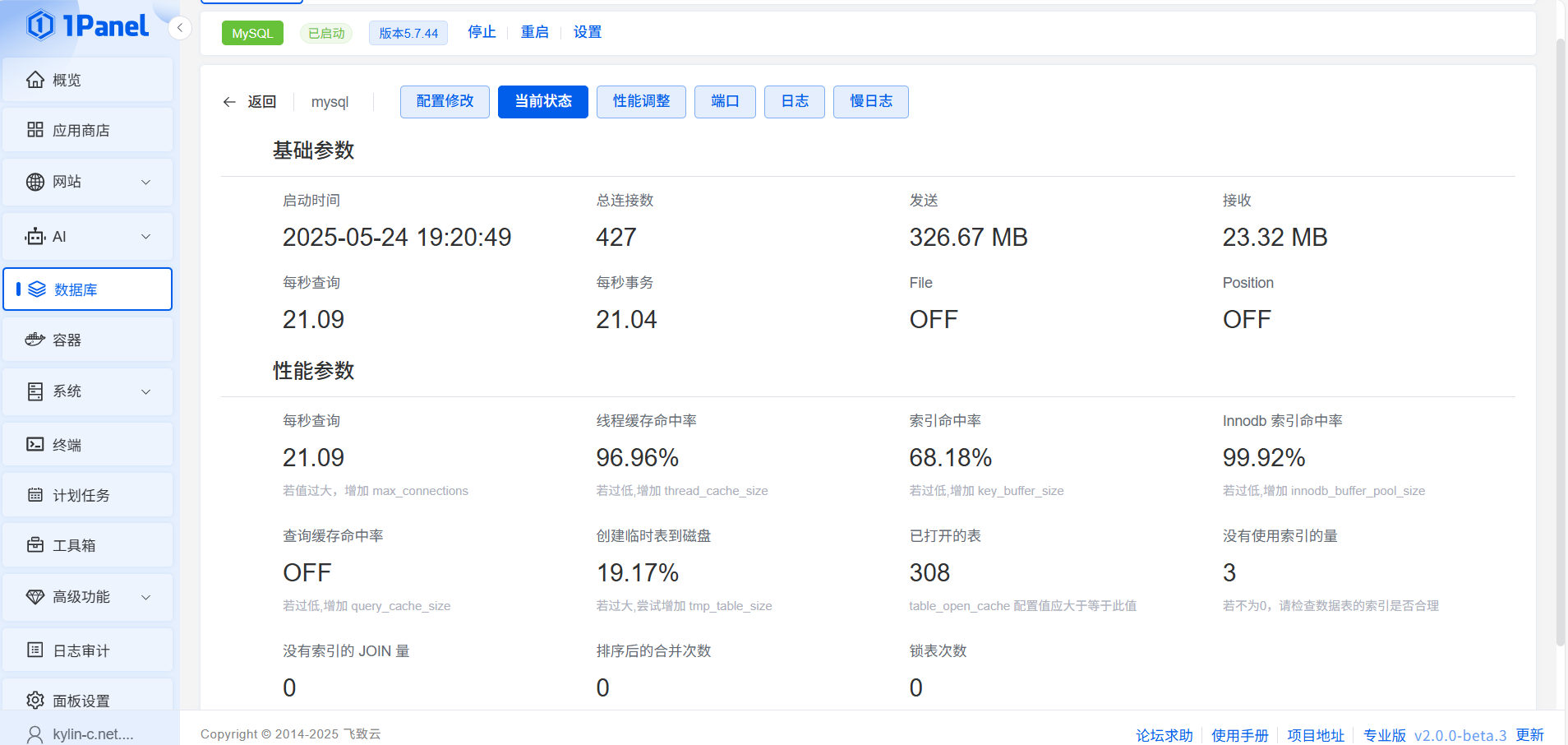The width and height of the screenshot is (1568, 745).
Task: Open the 终端 terminal icon
Action: 35,445
